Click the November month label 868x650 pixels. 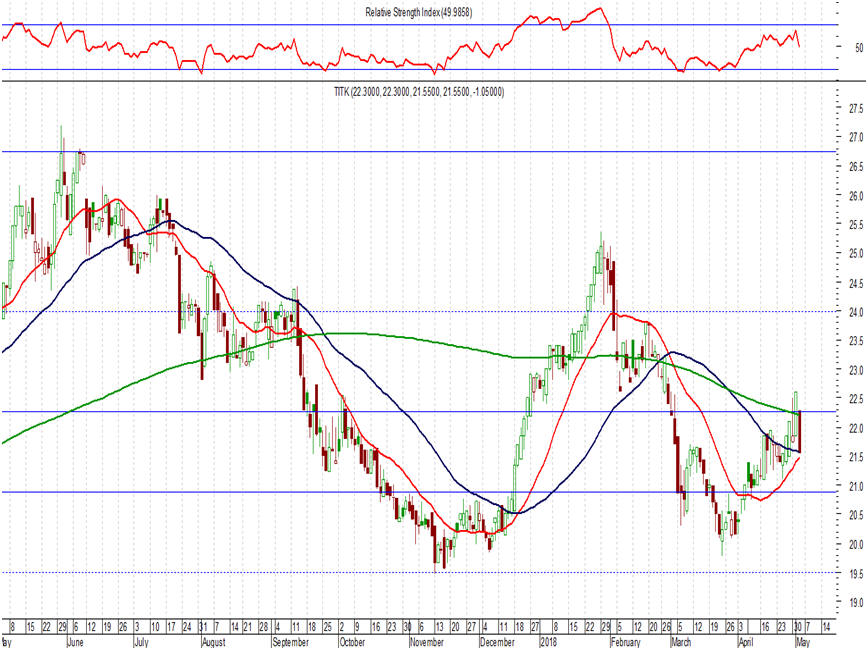pyautogui.click(x=426, y=642)
